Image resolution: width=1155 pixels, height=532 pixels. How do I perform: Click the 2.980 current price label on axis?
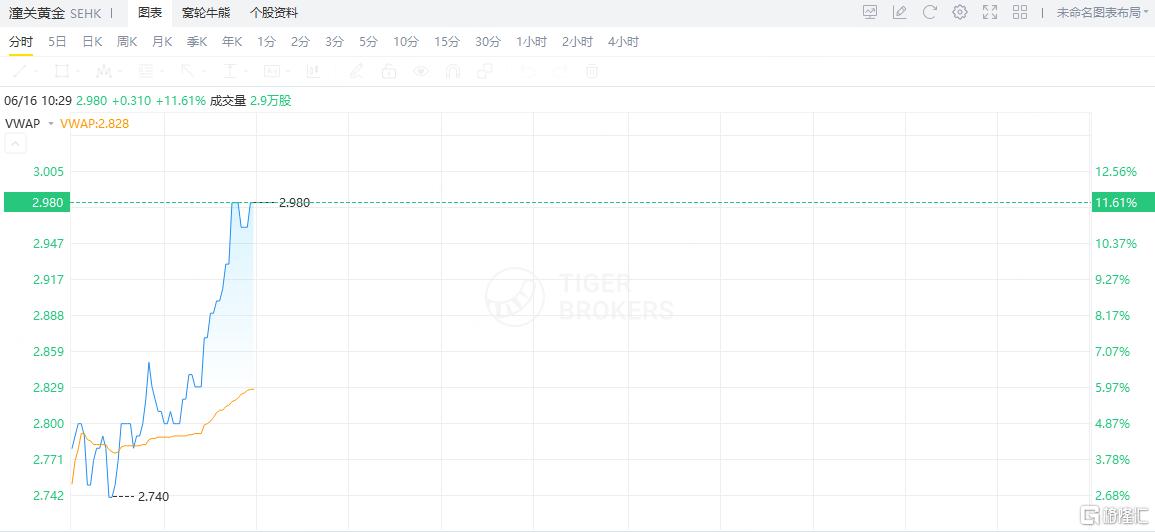(37, 203)
